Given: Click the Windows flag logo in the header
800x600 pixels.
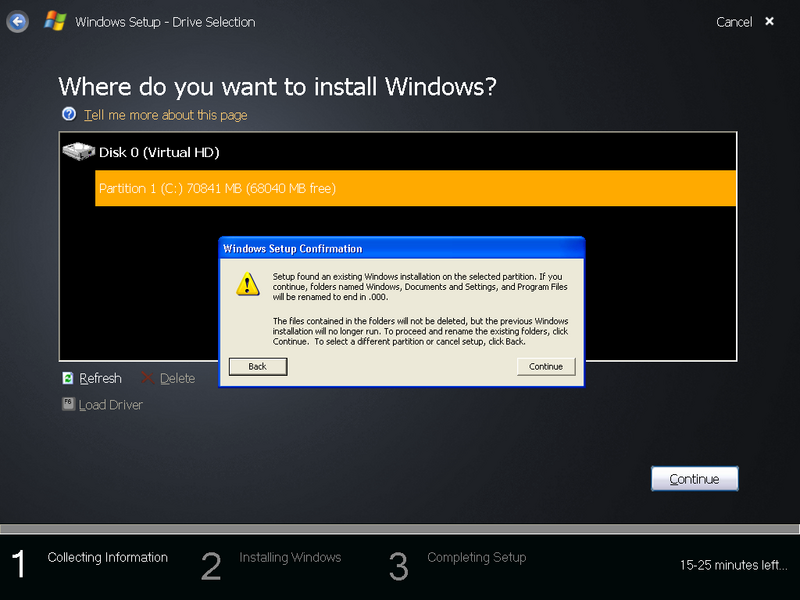Looking at the screenshot, I should tap(55, 21).
